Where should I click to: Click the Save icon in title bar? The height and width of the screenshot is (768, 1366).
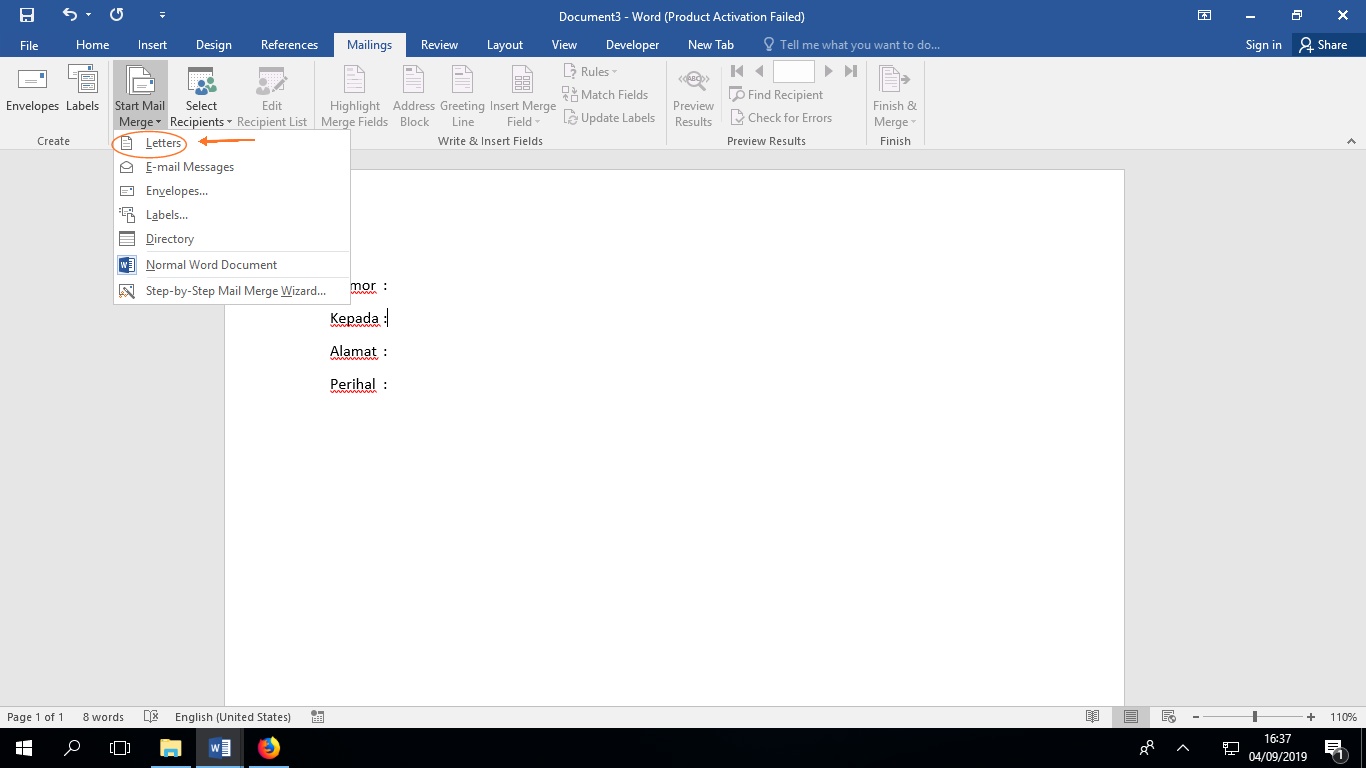coord(27,15)
